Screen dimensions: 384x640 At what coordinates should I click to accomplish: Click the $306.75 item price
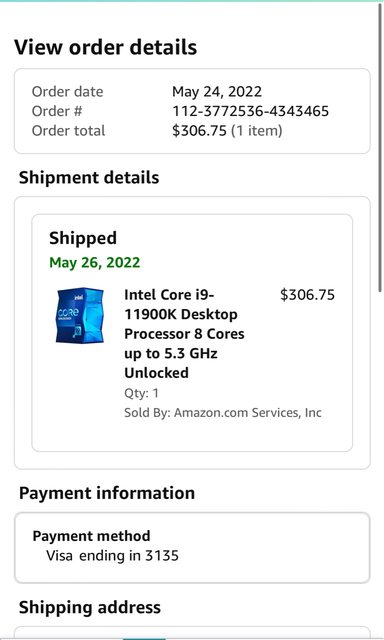tap(307, 295)
